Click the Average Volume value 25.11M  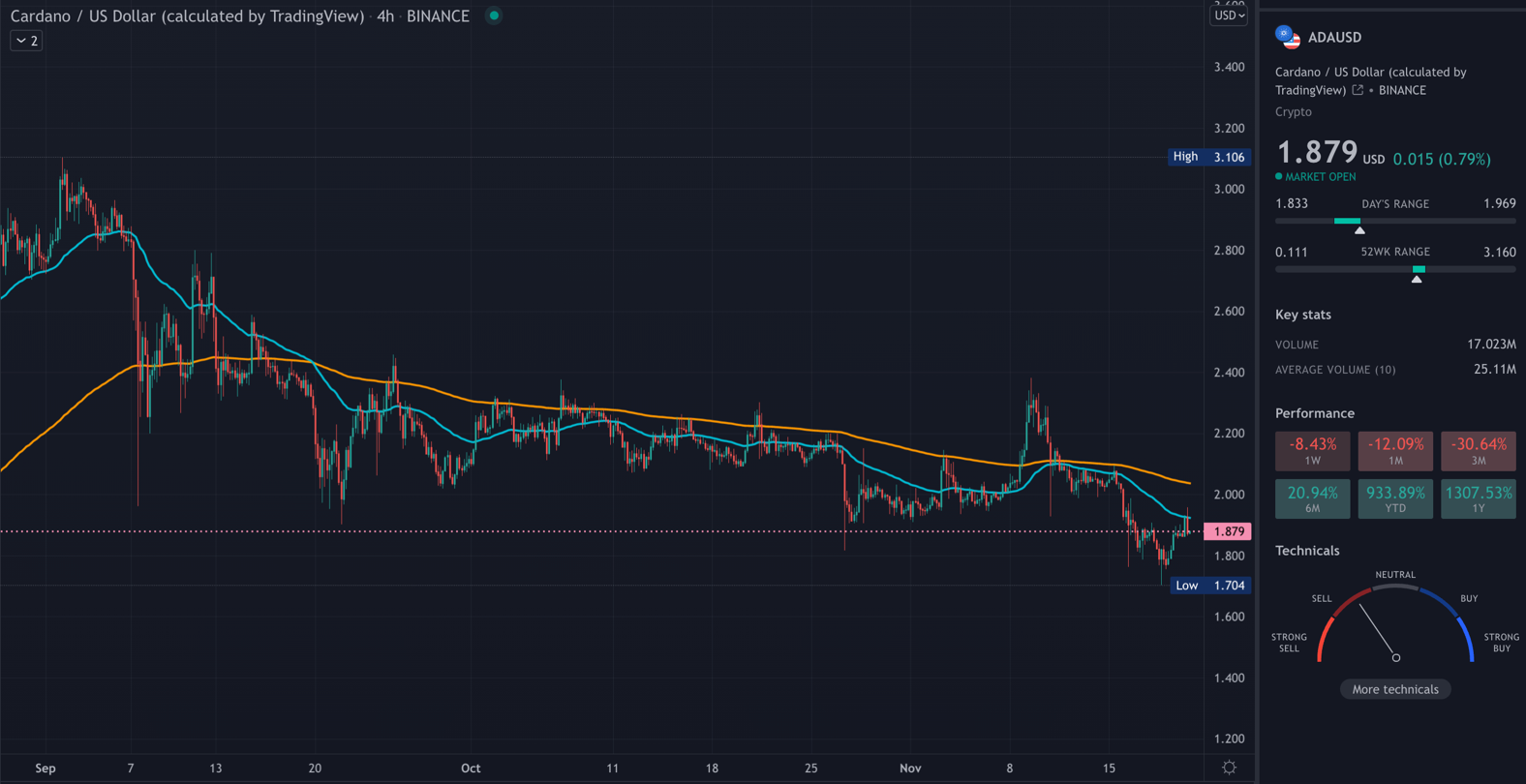coord(1494,370)
